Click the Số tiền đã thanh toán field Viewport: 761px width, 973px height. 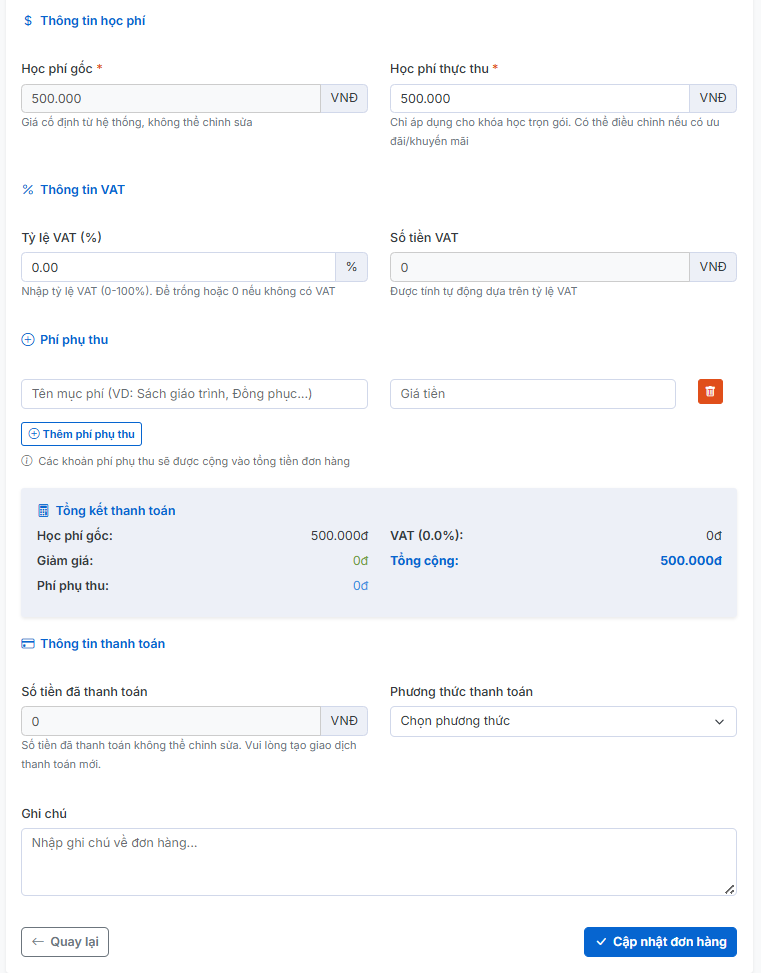pyautogui.click(x=170, y=721)
